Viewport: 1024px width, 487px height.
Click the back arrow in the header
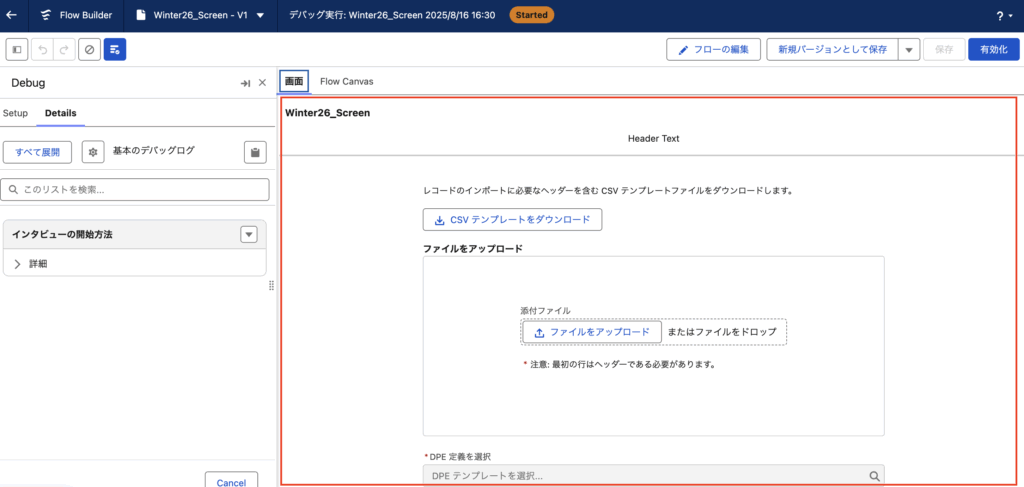pos(11,15)
